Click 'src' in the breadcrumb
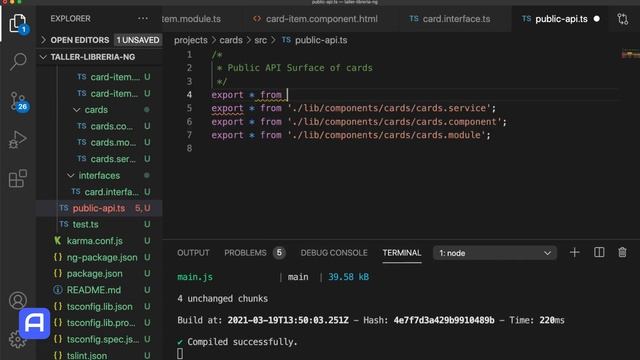 tap(260, 40)
